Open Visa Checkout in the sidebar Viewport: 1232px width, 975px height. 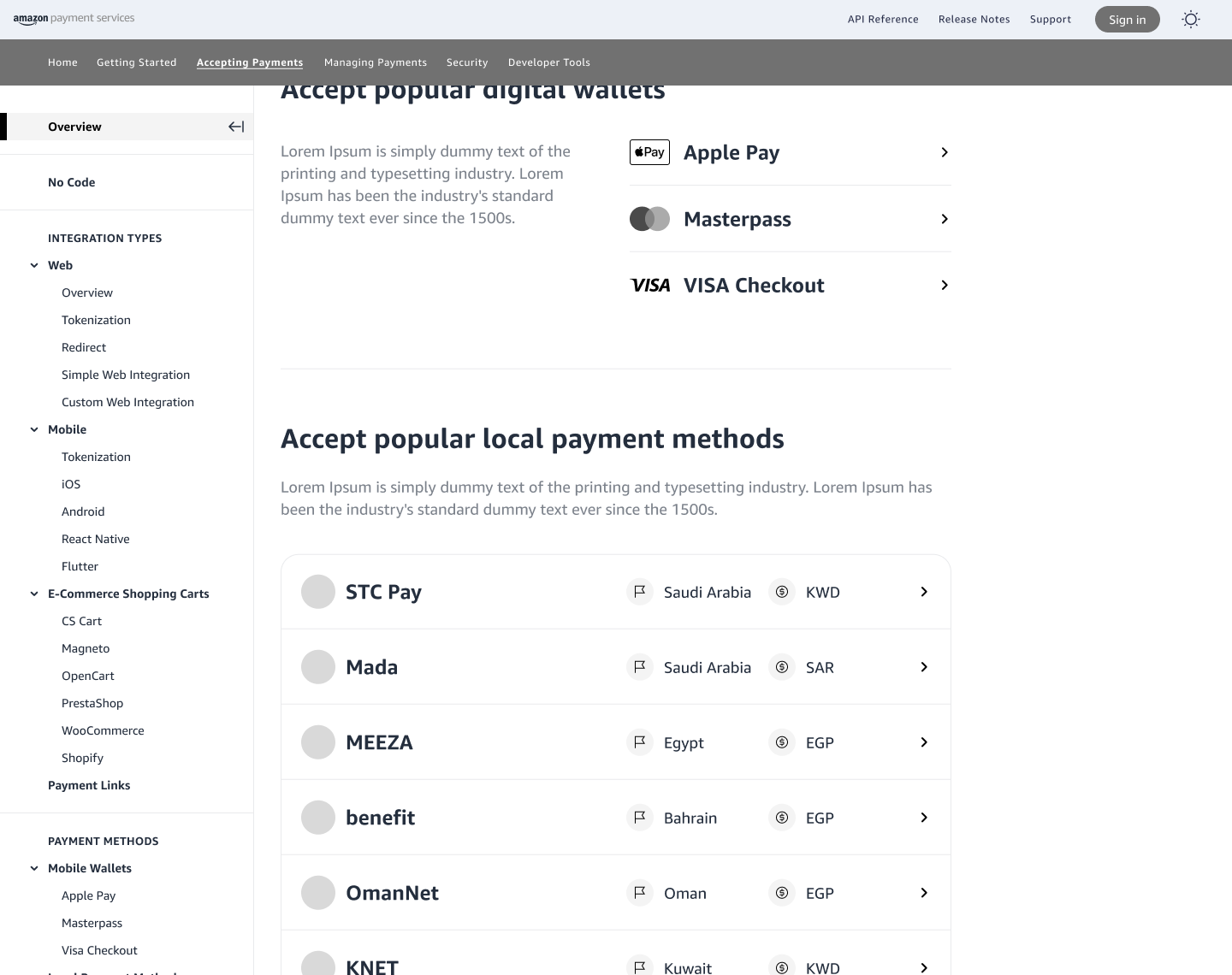tap(99, 950)
